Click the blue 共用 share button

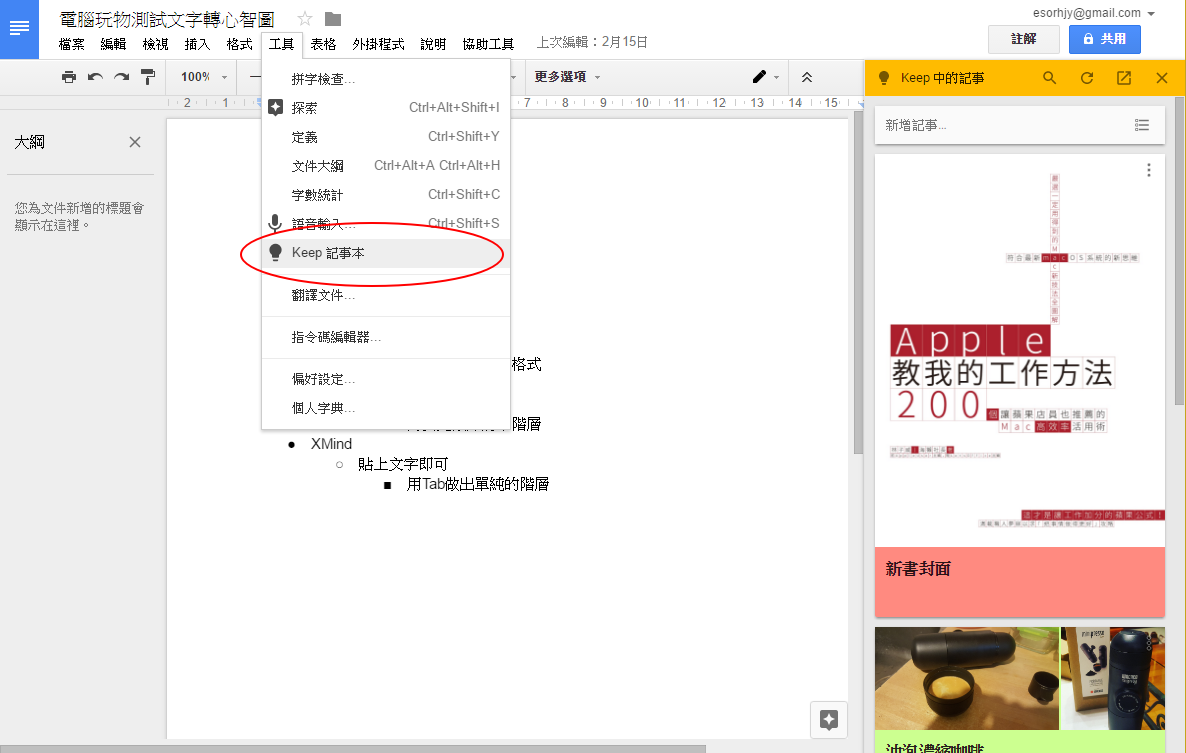tap(1104, 39)
